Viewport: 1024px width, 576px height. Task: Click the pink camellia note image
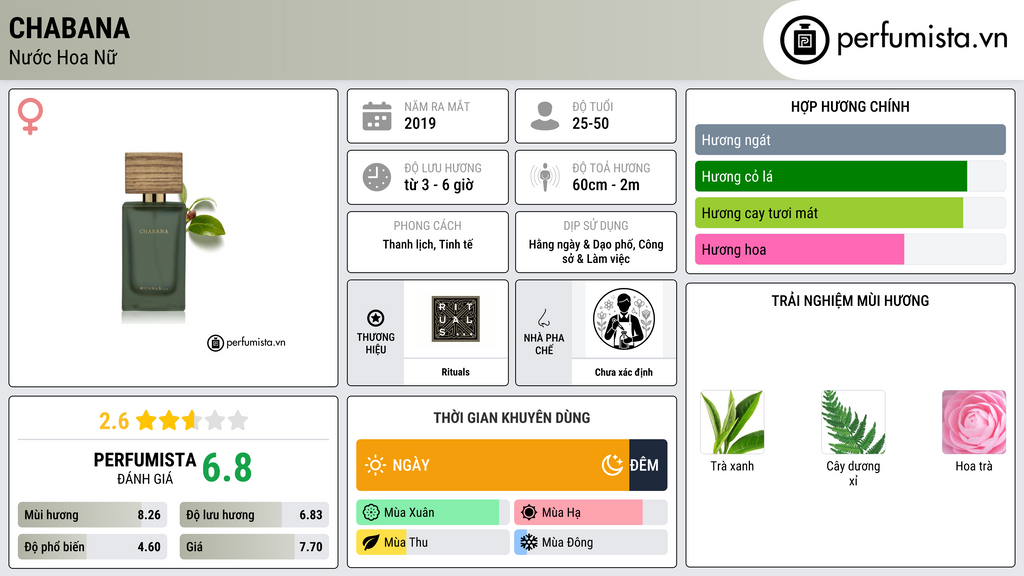point(974,422)
